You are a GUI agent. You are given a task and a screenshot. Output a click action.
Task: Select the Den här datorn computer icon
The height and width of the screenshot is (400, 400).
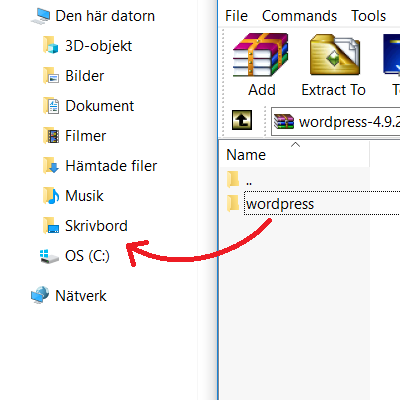(41, 16)
